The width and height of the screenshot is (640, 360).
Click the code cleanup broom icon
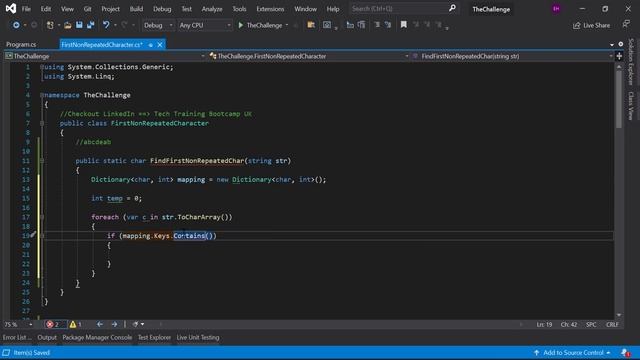click(x=136, y=324)
